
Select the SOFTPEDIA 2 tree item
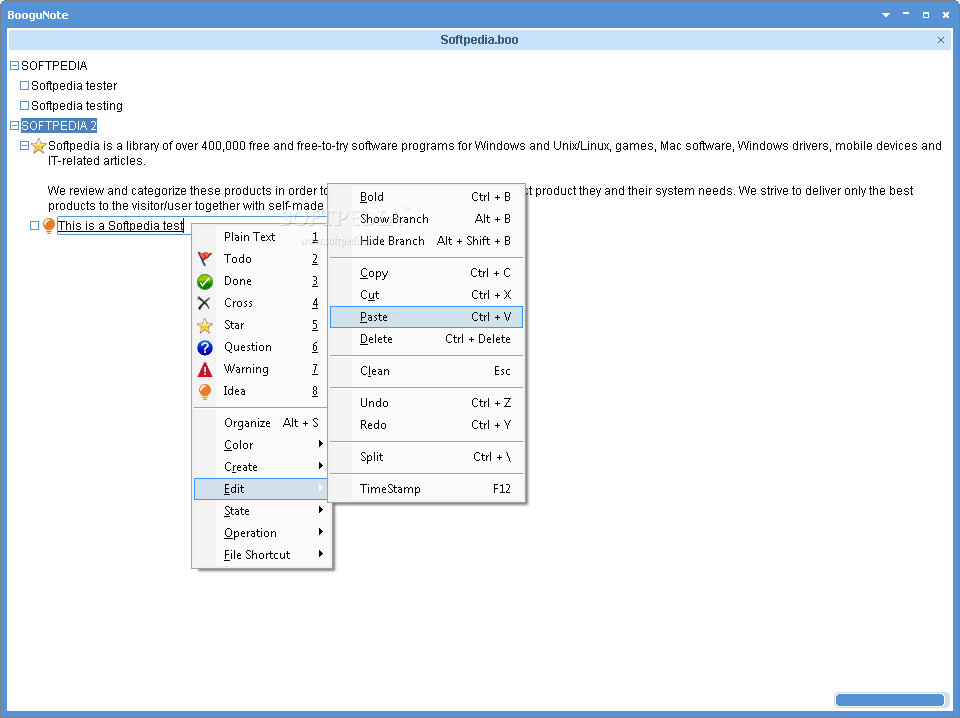(59, 125)
